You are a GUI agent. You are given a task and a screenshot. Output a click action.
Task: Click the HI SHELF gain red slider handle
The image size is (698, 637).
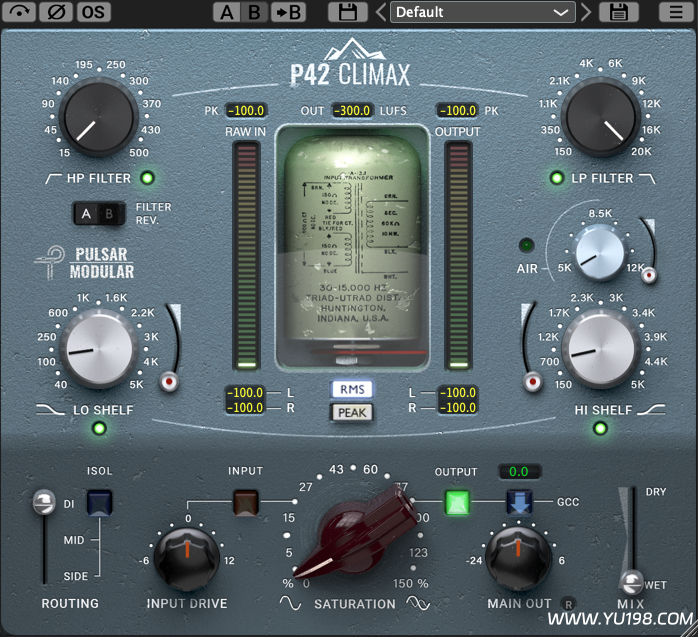(x=532, y=381)
